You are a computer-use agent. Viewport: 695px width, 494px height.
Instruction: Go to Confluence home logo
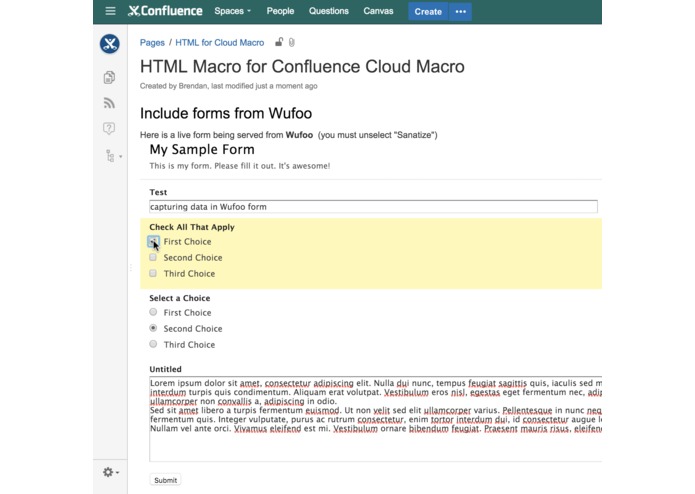[165, 11]
